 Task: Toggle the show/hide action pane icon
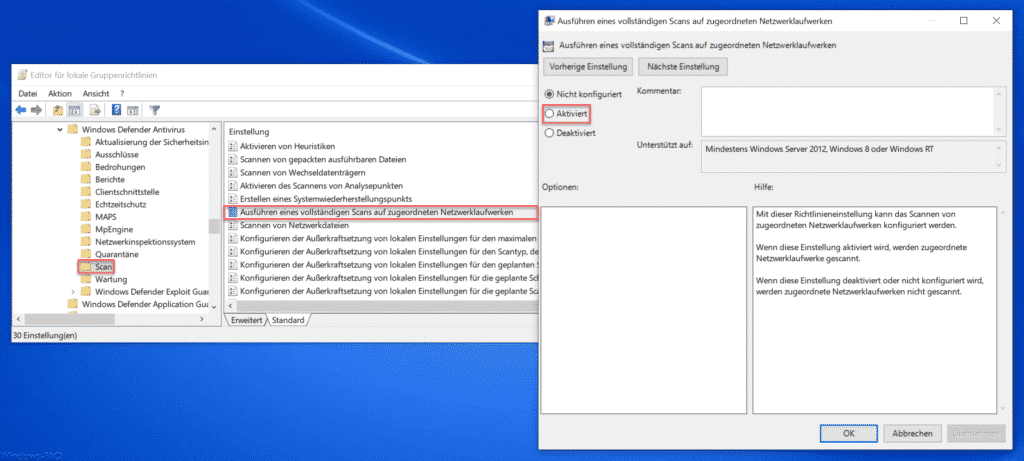click(x=133, y=110)
